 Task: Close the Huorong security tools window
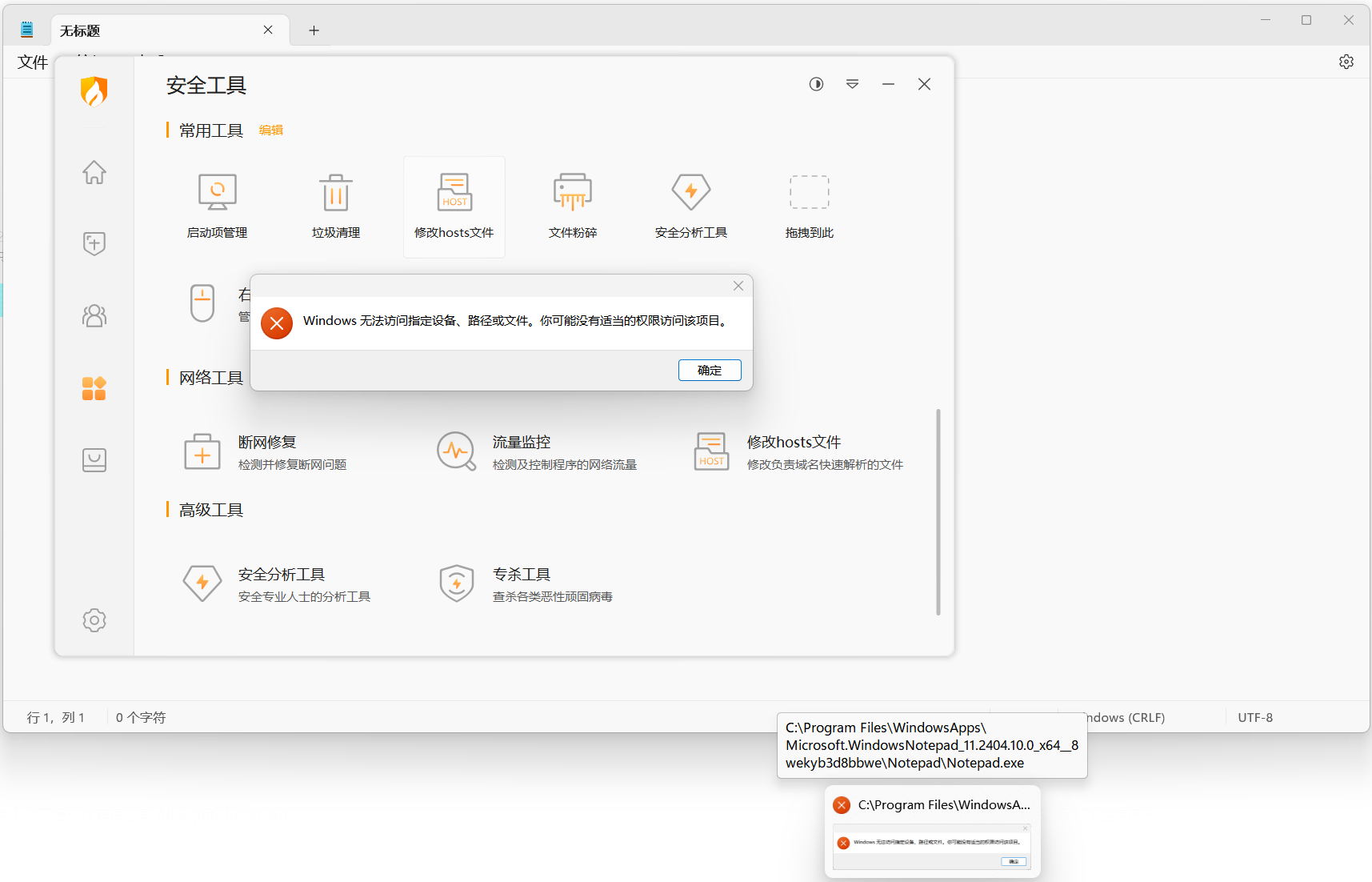coord(924,84)
